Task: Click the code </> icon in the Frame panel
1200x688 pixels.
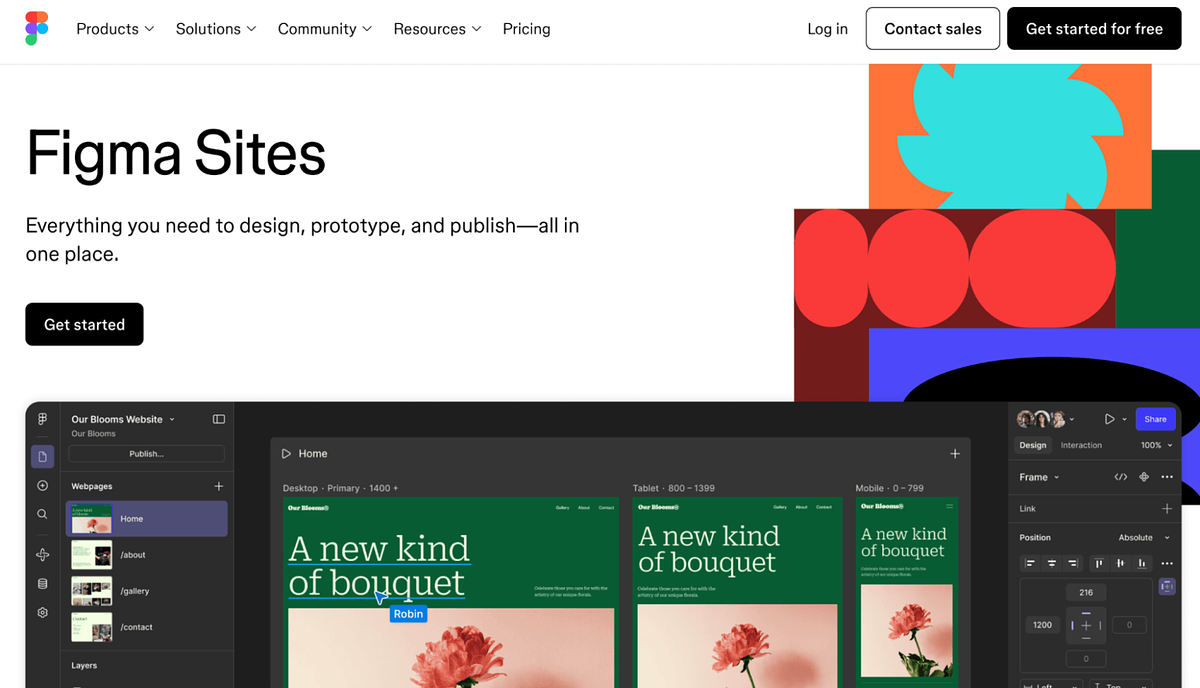Action: pyautogui.click(x=1120, y=477)
